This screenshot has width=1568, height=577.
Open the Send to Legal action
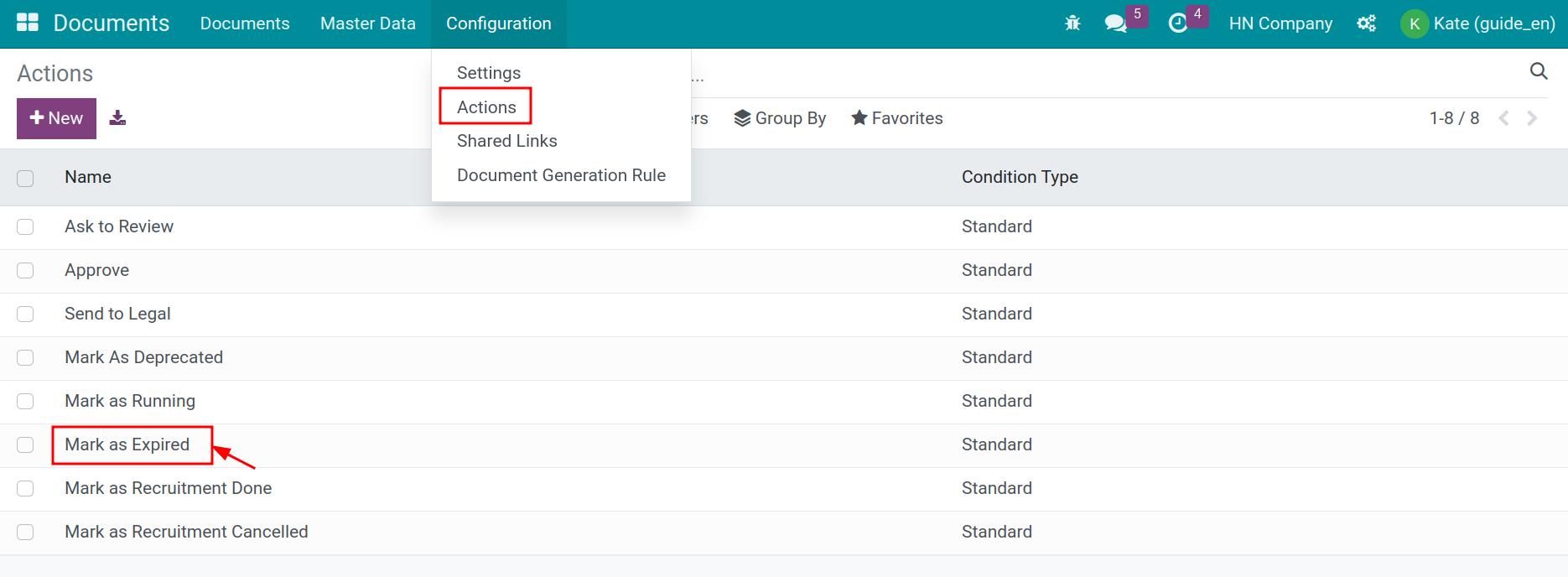(117, 314)
